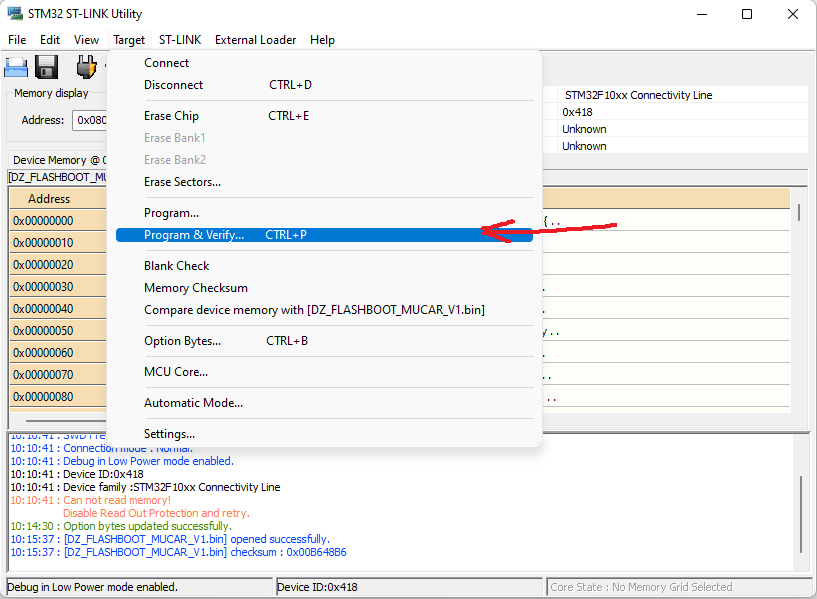Choose Memory Checksum menu entry
This screenshot has width=817, height=599.
pyautogui.click(x=324, y=288)
